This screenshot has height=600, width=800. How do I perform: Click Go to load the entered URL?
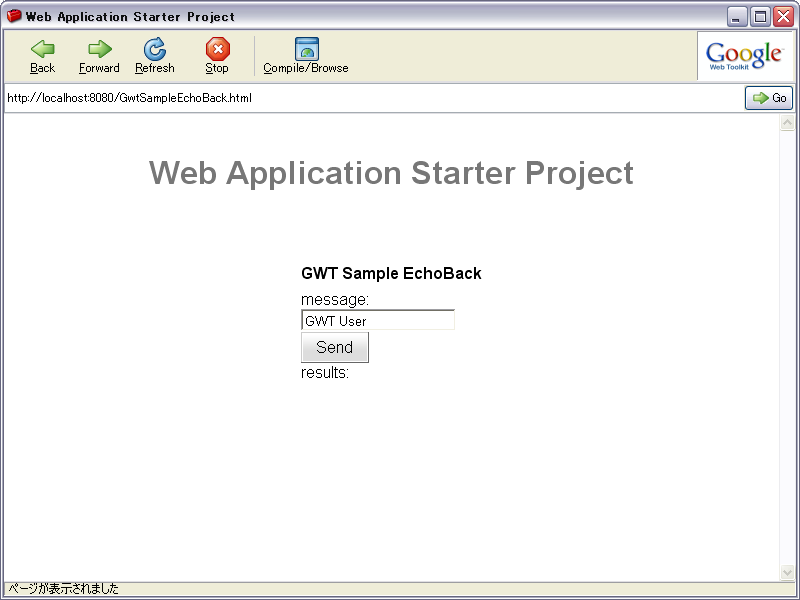(768, 97)
